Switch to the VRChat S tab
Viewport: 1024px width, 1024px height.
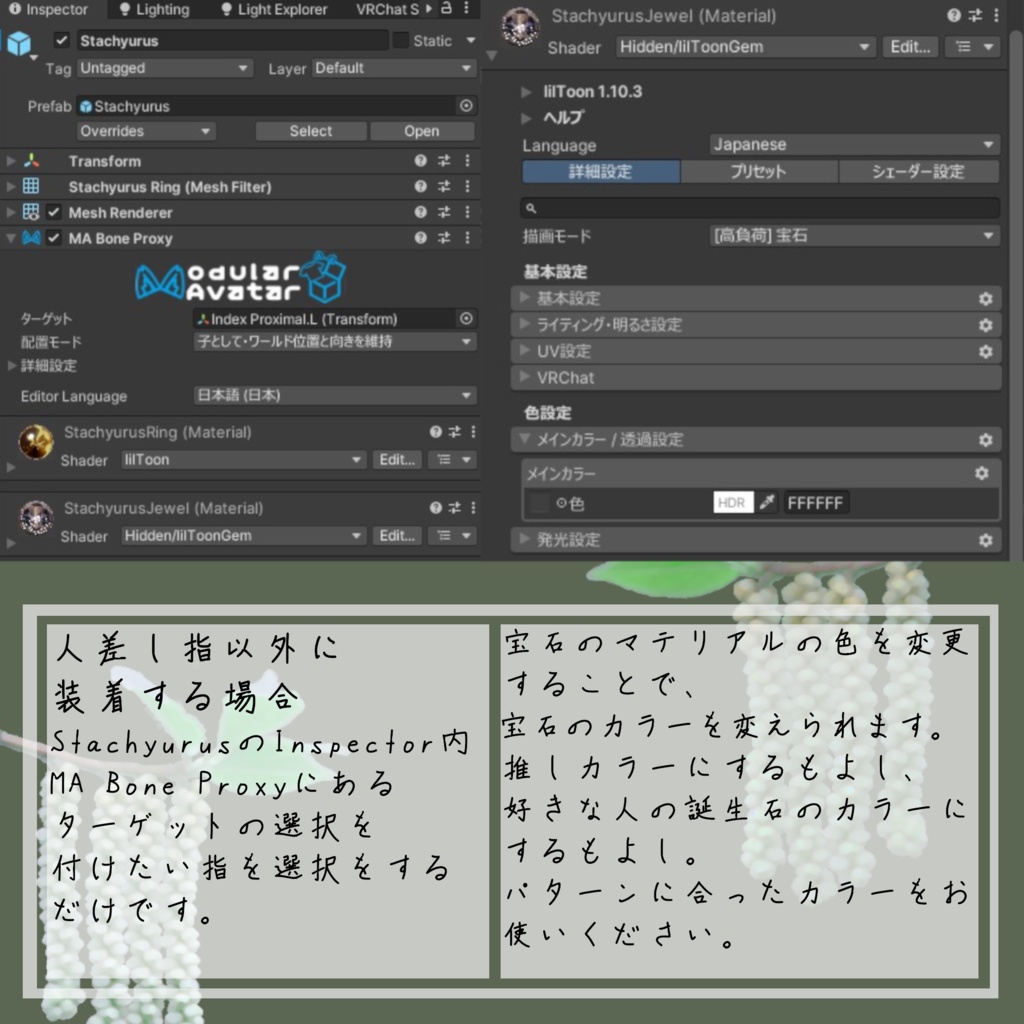pyautogui.click(x=387, y=9)
